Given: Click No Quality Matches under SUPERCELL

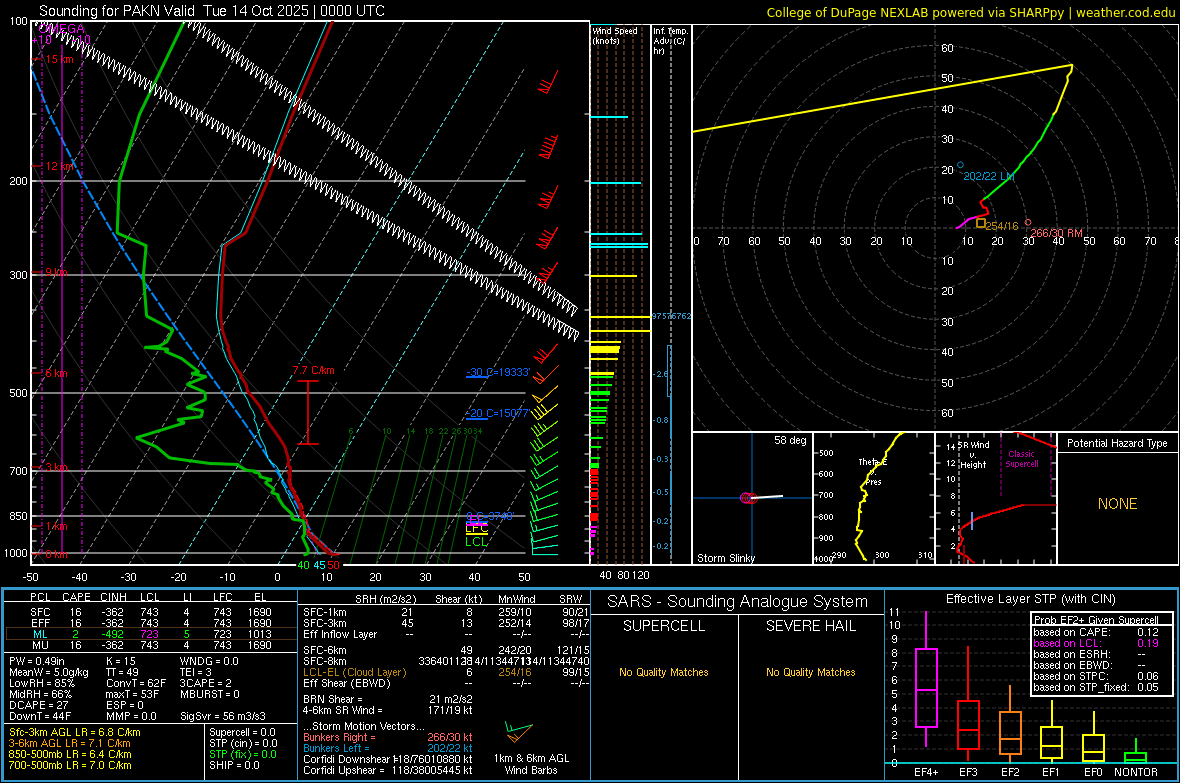Looking at the screenshot, I should [x=664, y=672].
